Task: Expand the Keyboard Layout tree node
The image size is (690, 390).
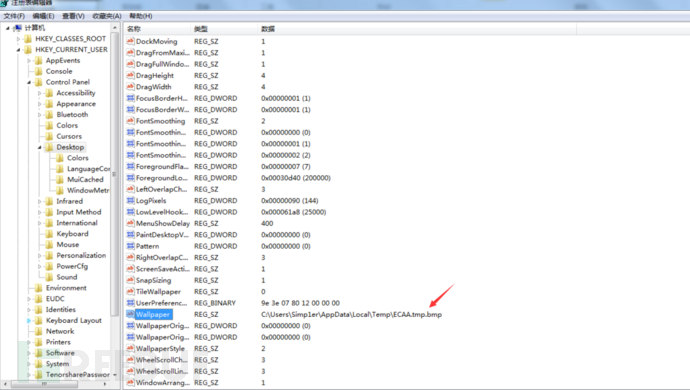Action: tap(29, 321)
